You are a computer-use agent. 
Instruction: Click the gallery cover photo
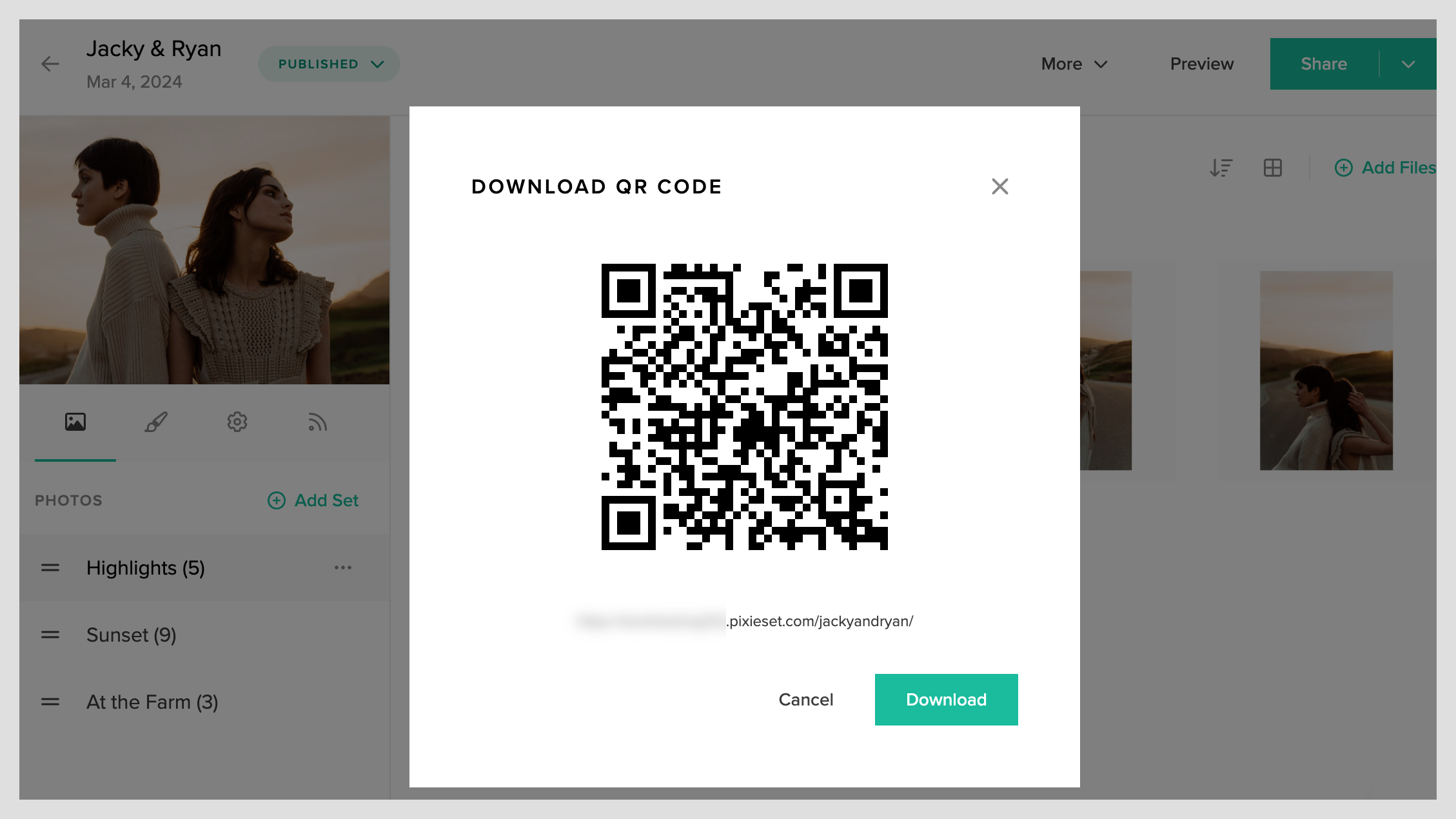[x=204, y=250]
